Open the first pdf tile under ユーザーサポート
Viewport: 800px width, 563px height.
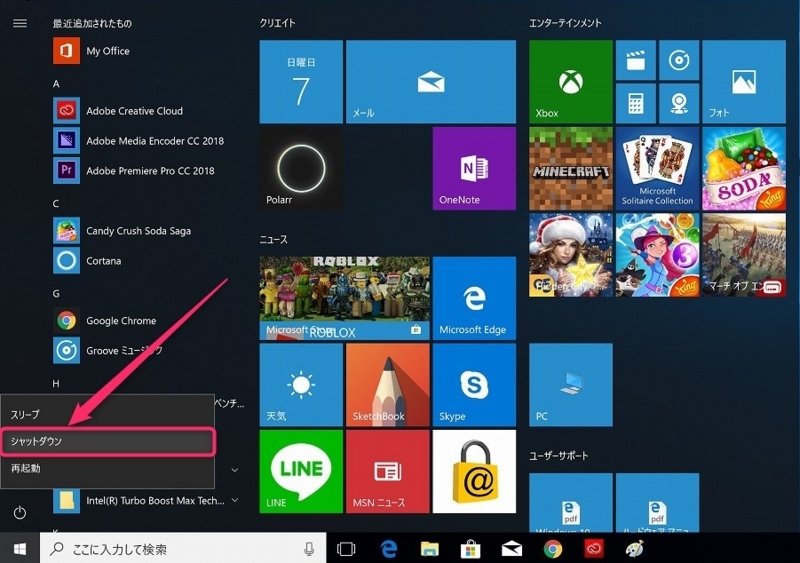pos(571,502)
